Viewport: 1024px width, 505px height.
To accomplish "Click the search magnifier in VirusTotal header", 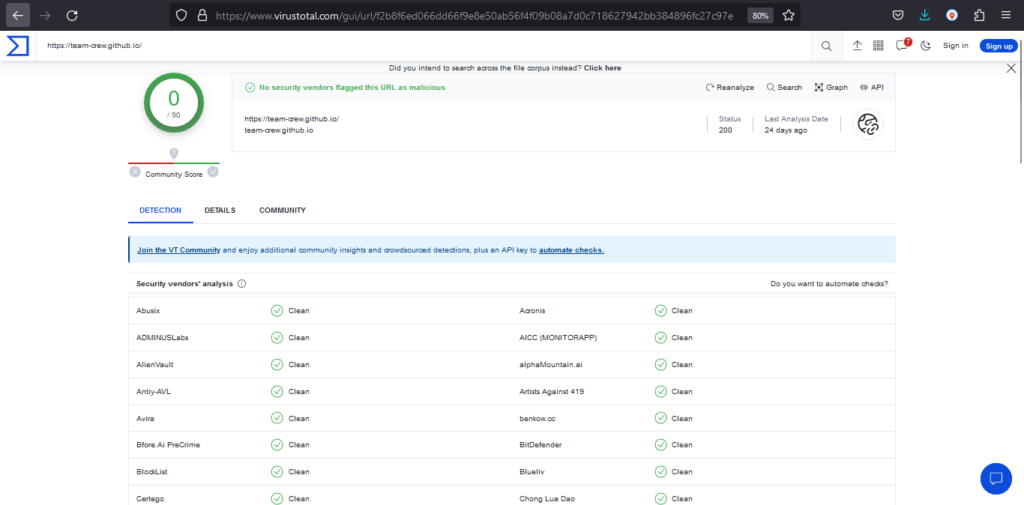I will (826, 46).
